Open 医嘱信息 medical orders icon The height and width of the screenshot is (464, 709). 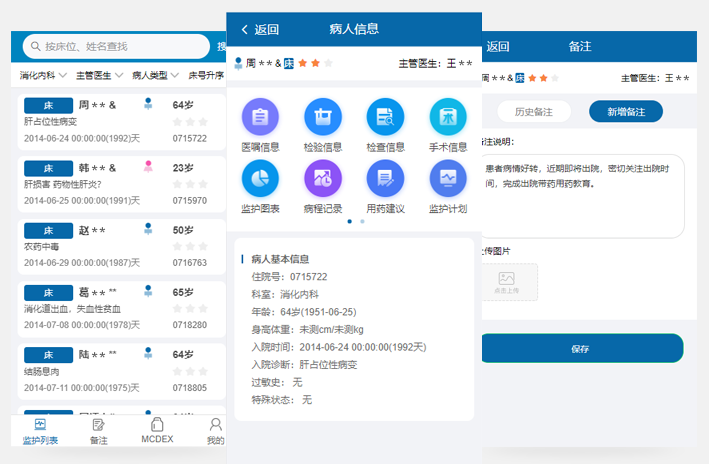260,118
